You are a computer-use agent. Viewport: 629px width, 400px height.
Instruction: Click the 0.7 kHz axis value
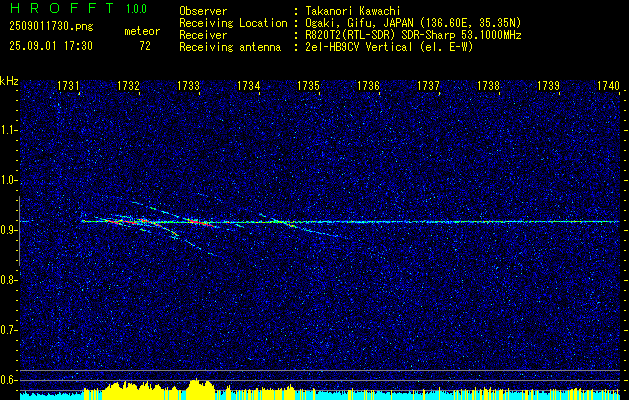coord(7,330)
